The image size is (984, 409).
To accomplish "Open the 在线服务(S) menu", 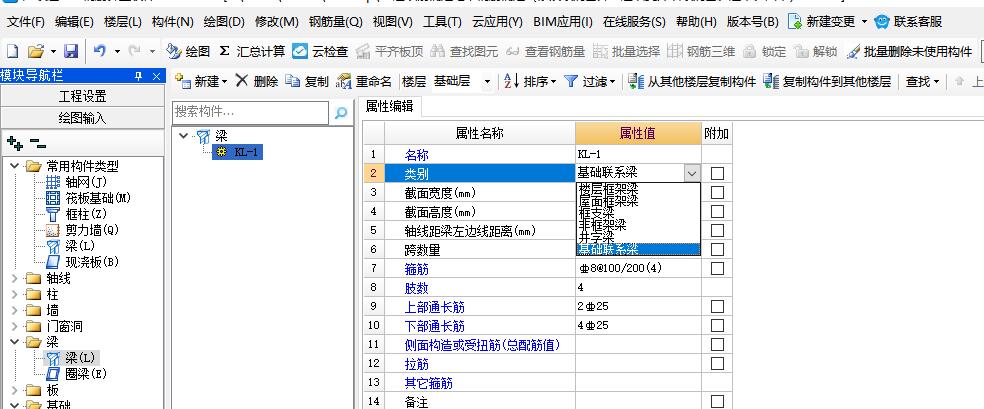I will click(634, 22).
